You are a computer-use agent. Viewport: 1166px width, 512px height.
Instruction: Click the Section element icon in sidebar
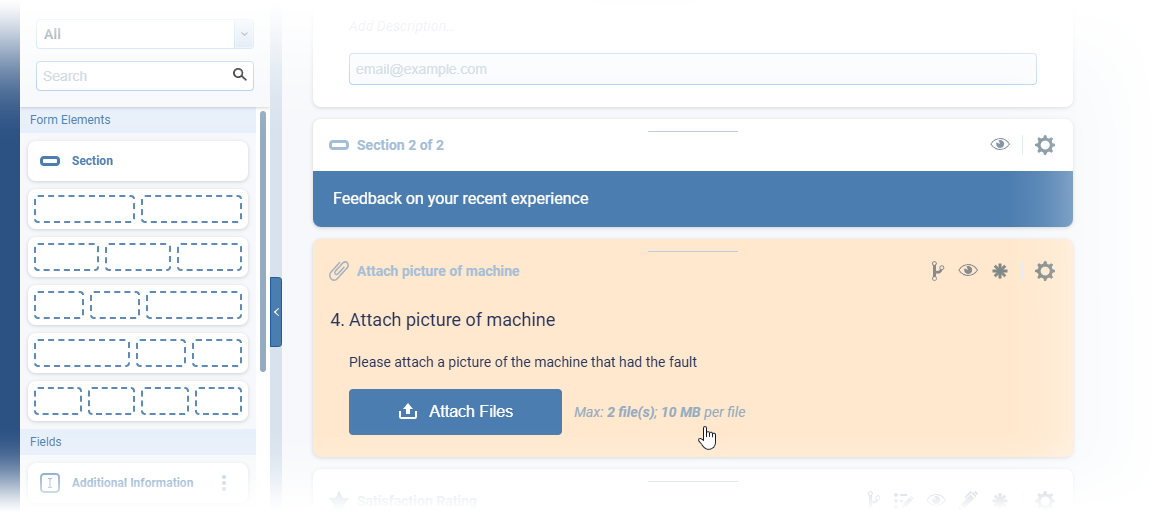coord(50,161)
